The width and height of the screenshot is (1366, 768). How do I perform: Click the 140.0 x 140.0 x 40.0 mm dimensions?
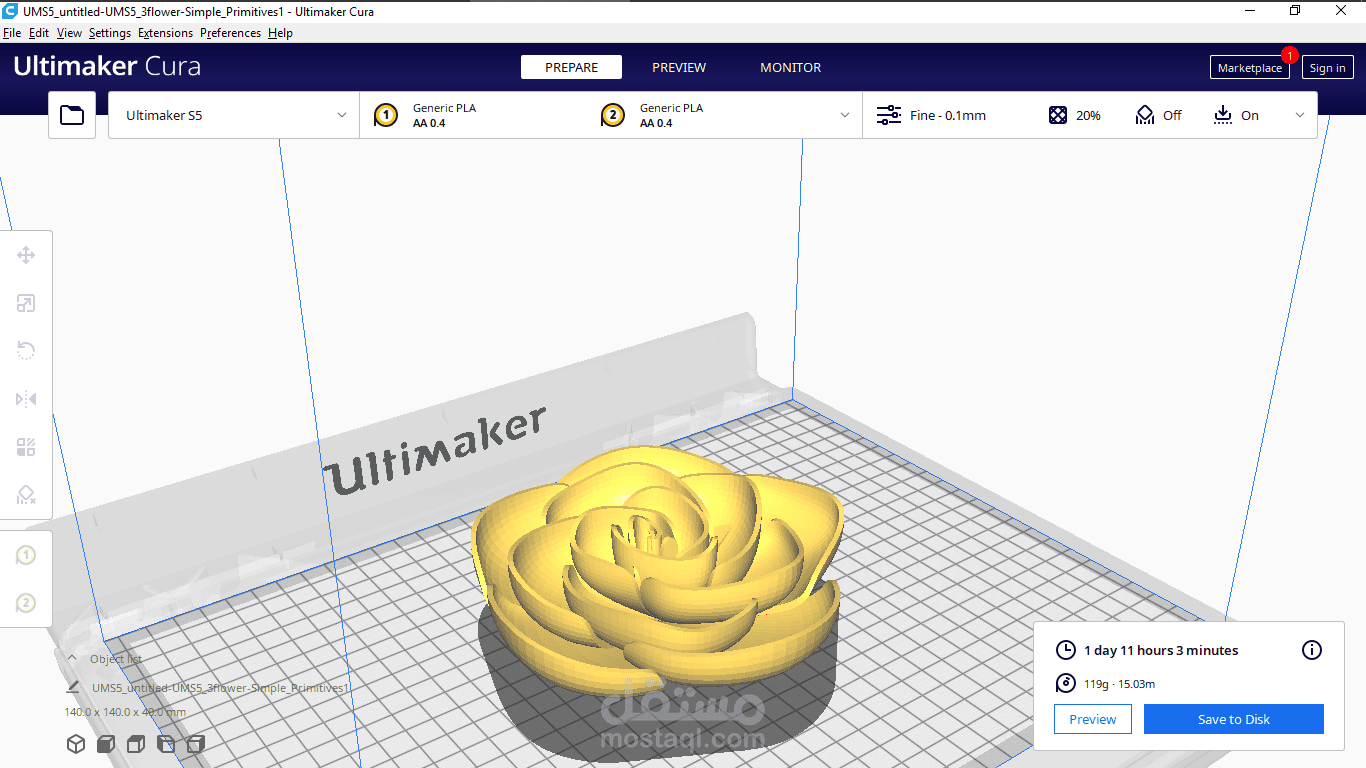pyautogui.click(x=125, y=712)
